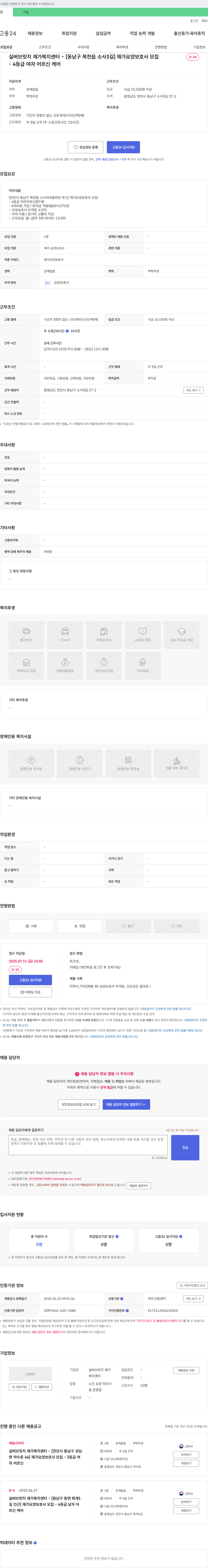Viewport: 208px width, 1568px height.
Task: Open the 출산휴가·육아휴직 menu
Action: (x=189, y=33)
